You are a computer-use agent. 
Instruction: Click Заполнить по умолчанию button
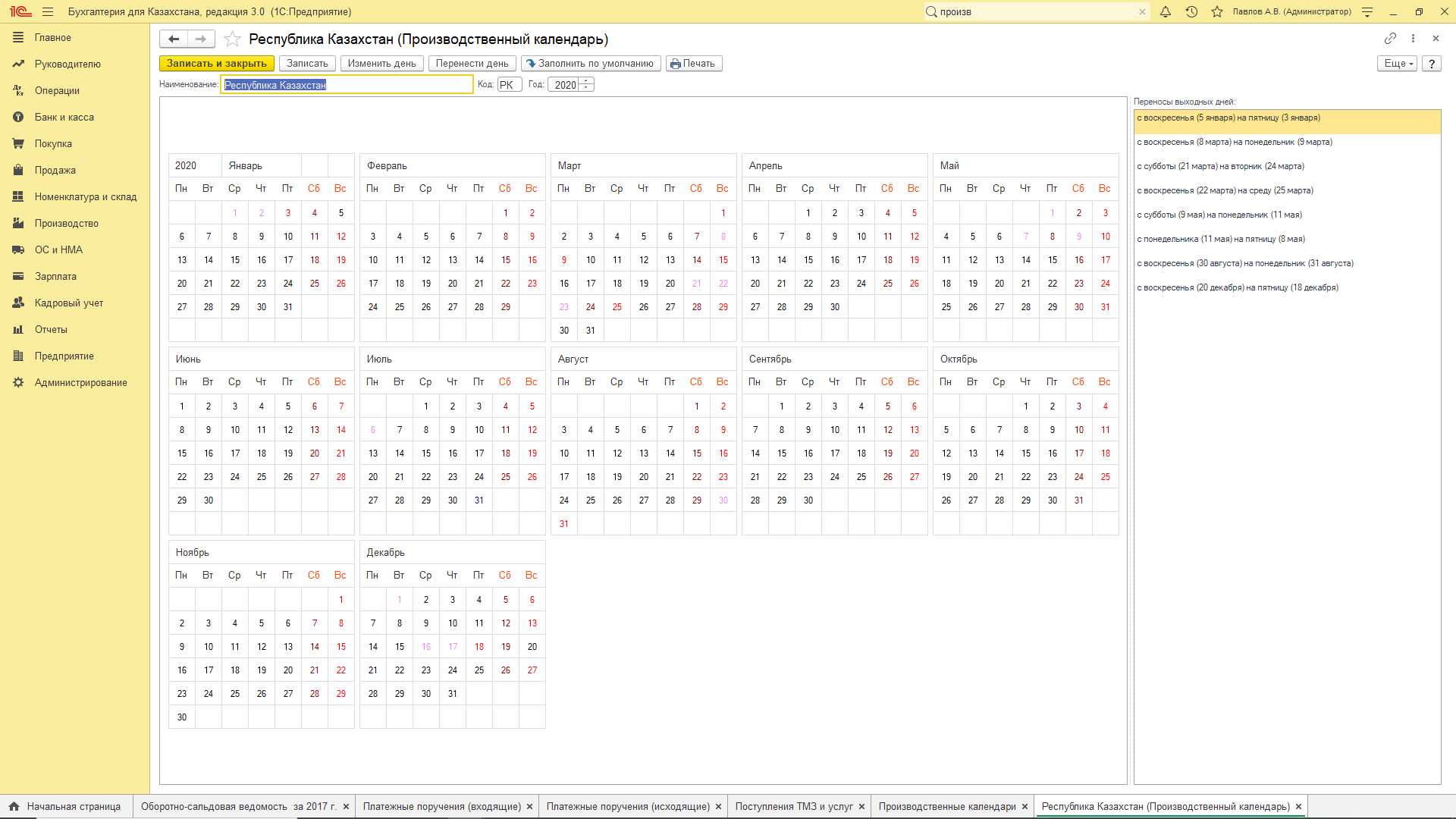pos(590,64)
